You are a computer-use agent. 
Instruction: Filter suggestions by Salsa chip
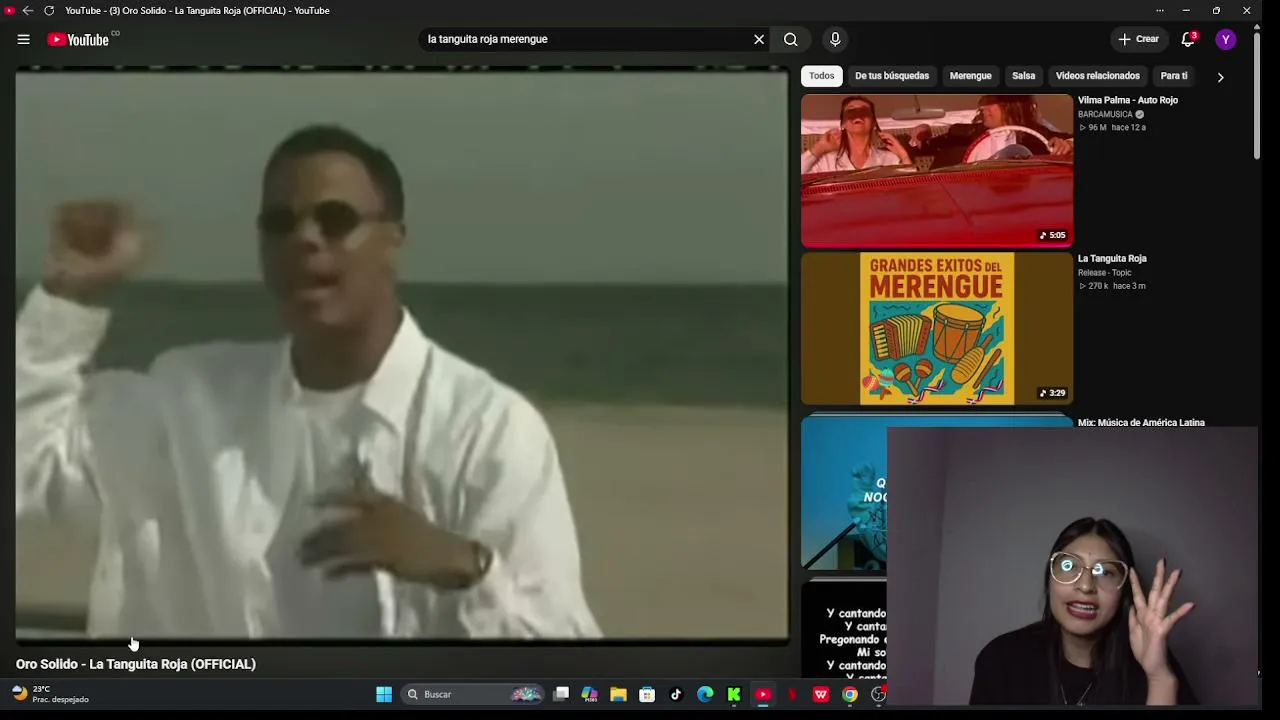1023,76
